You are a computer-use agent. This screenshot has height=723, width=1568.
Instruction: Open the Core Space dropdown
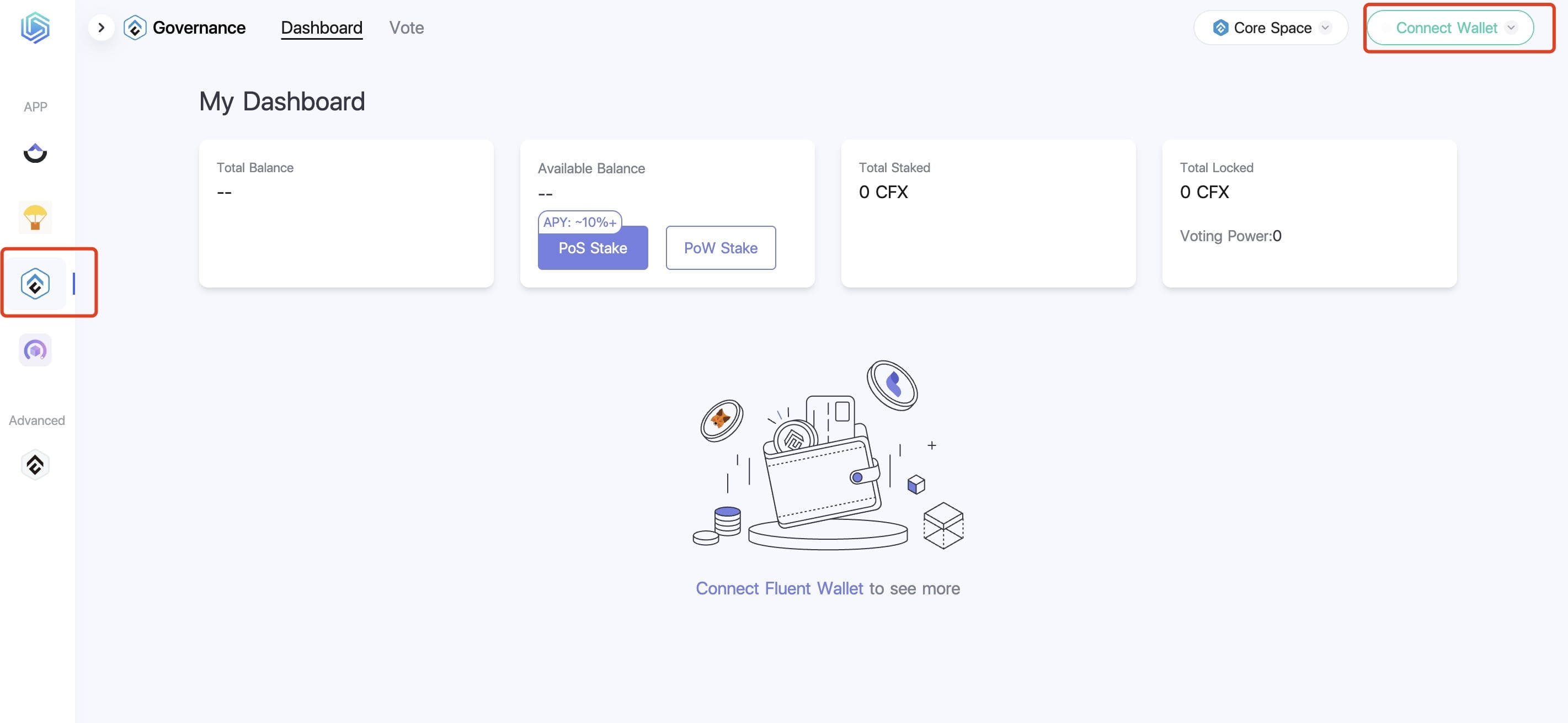click(1271, 28)
